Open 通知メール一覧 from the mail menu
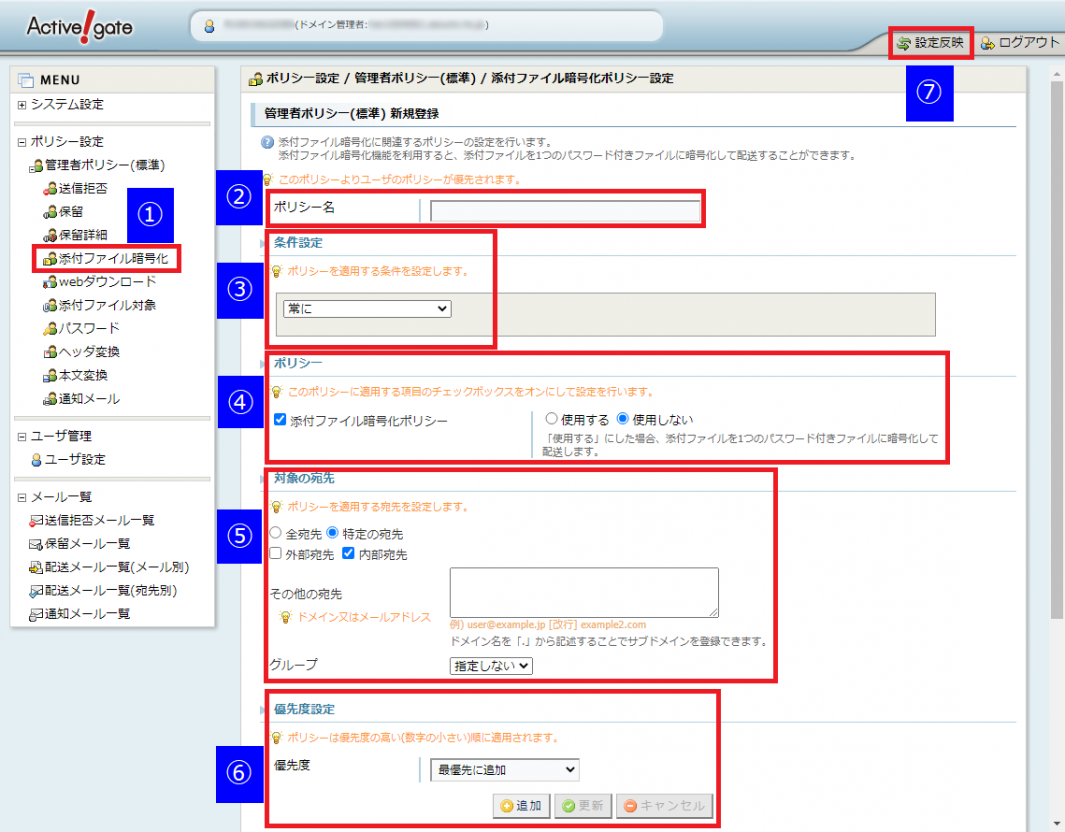This screenshot has height=832, width=1065. [86, 614]
